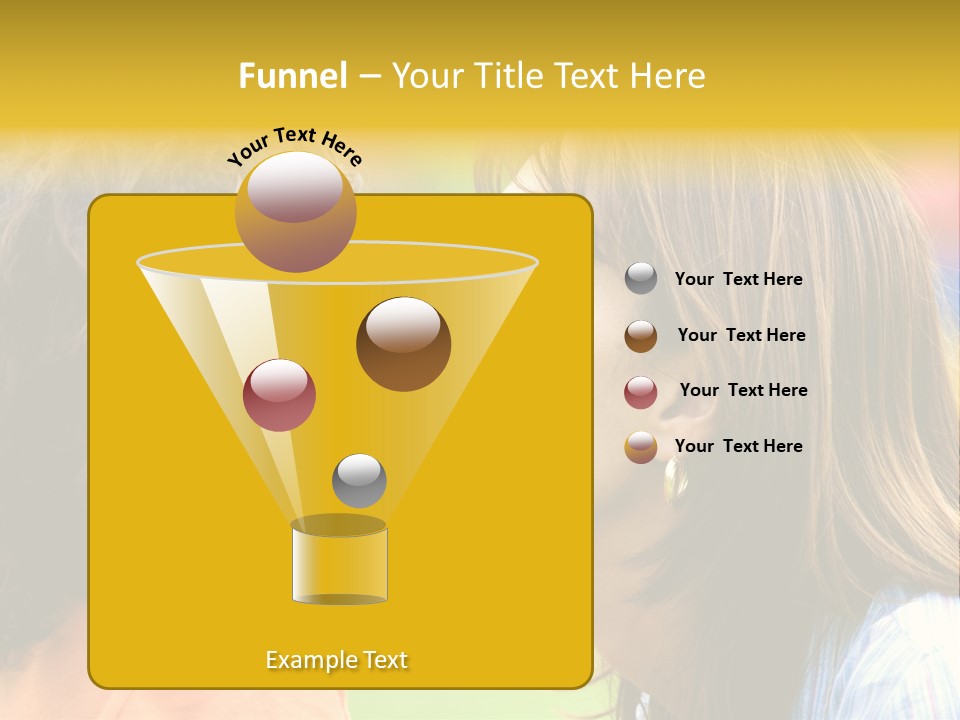Click the "Example Text" caption

click(336, 660)
